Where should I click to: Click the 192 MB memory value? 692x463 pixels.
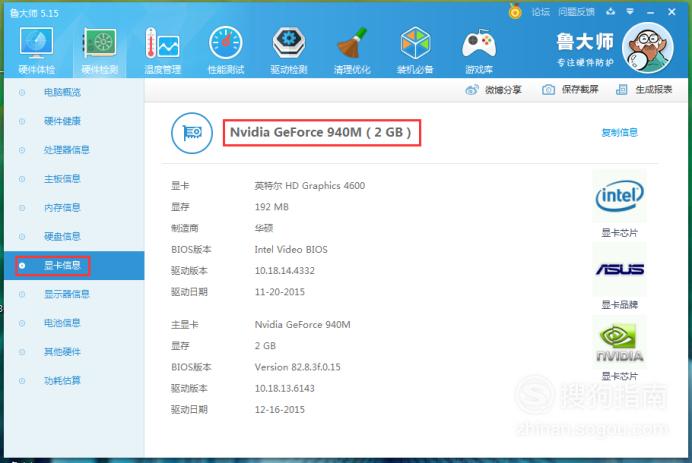[271, 207]
